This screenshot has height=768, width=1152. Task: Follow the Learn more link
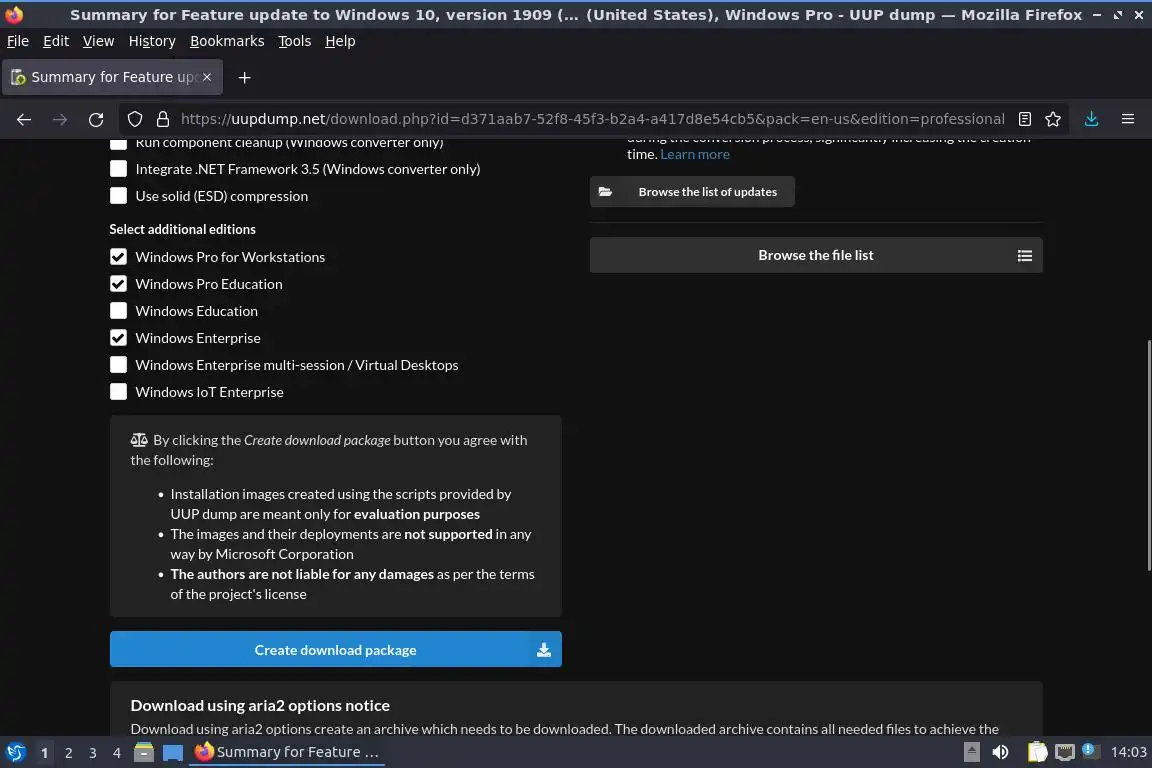pyautogui.click(x=695, y=154)
